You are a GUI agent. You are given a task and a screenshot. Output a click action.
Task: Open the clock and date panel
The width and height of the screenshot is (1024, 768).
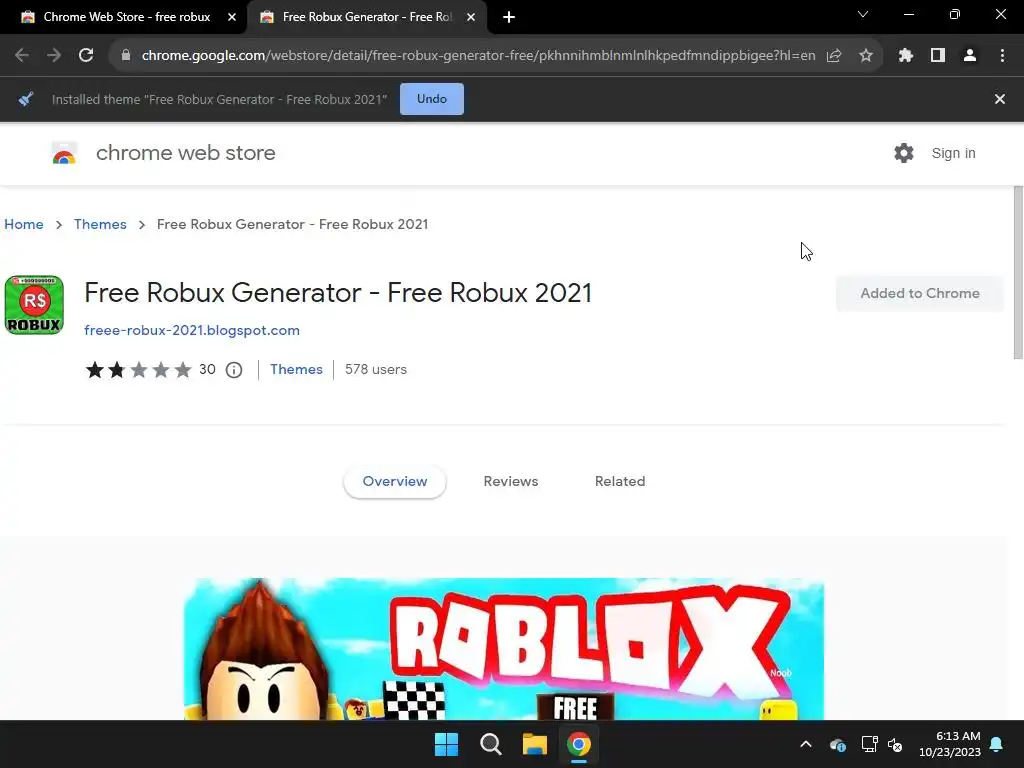pyautogui.click(x=950, y=744)
